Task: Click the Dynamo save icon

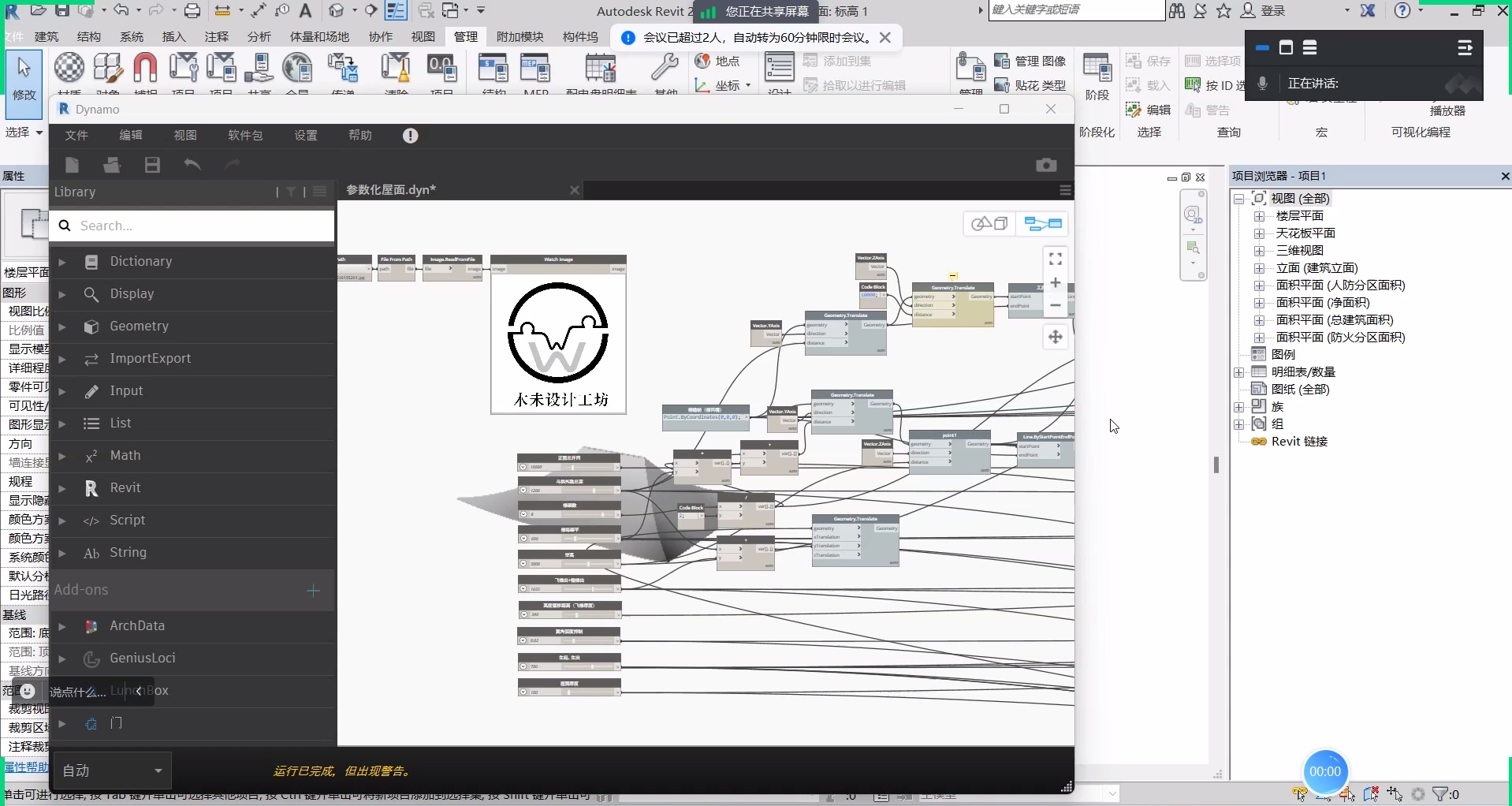Action: pos(152,165)
